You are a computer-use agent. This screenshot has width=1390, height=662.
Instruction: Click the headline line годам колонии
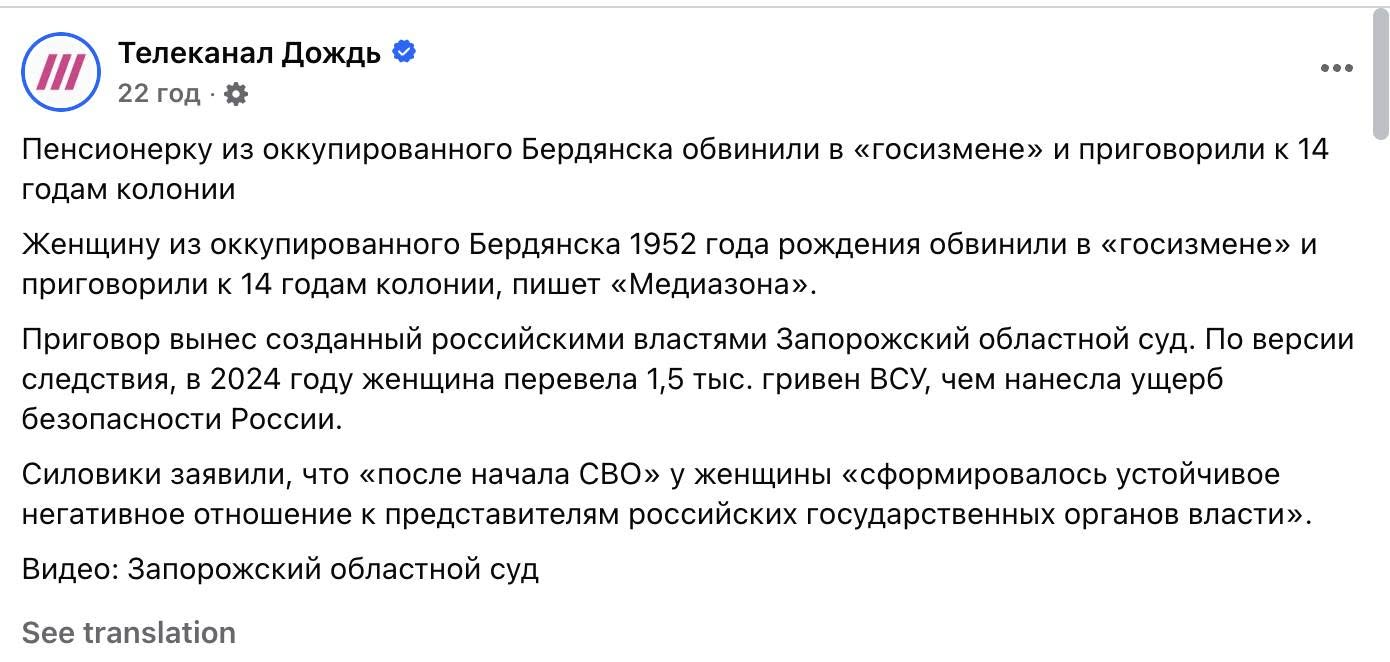click(129, 189)
